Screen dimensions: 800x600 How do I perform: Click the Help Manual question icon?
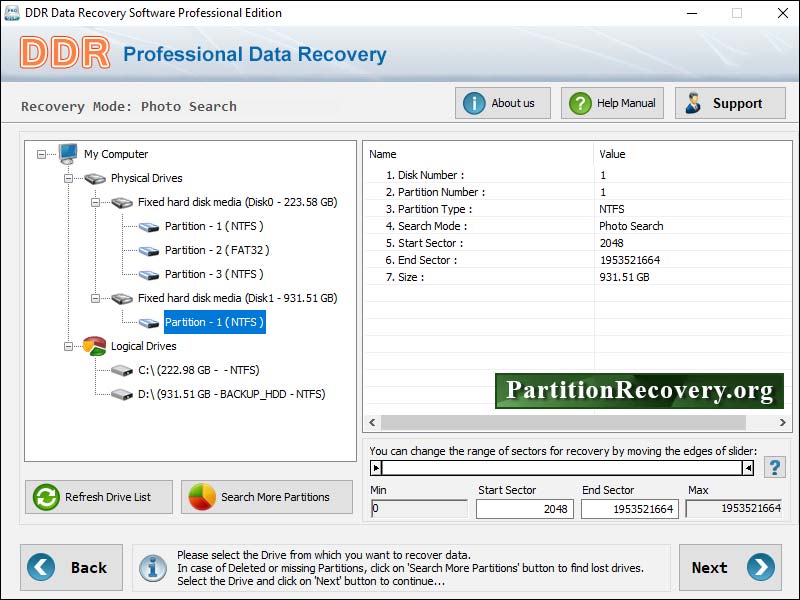[580, 102]
